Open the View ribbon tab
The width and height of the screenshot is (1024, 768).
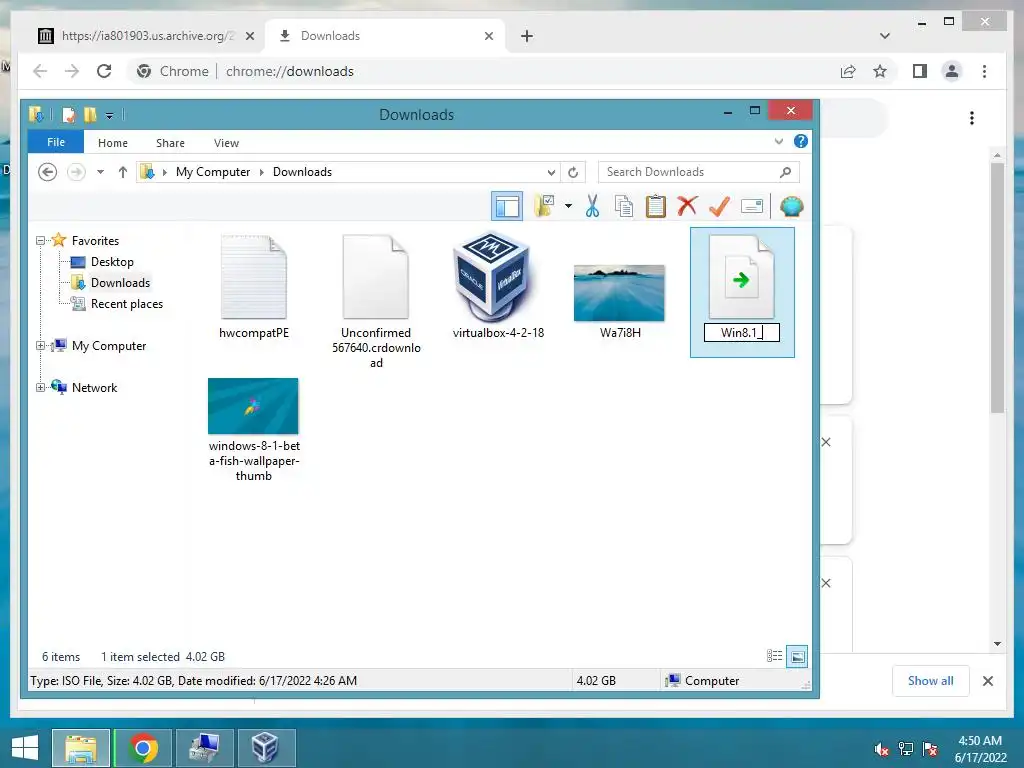(227, 142)
